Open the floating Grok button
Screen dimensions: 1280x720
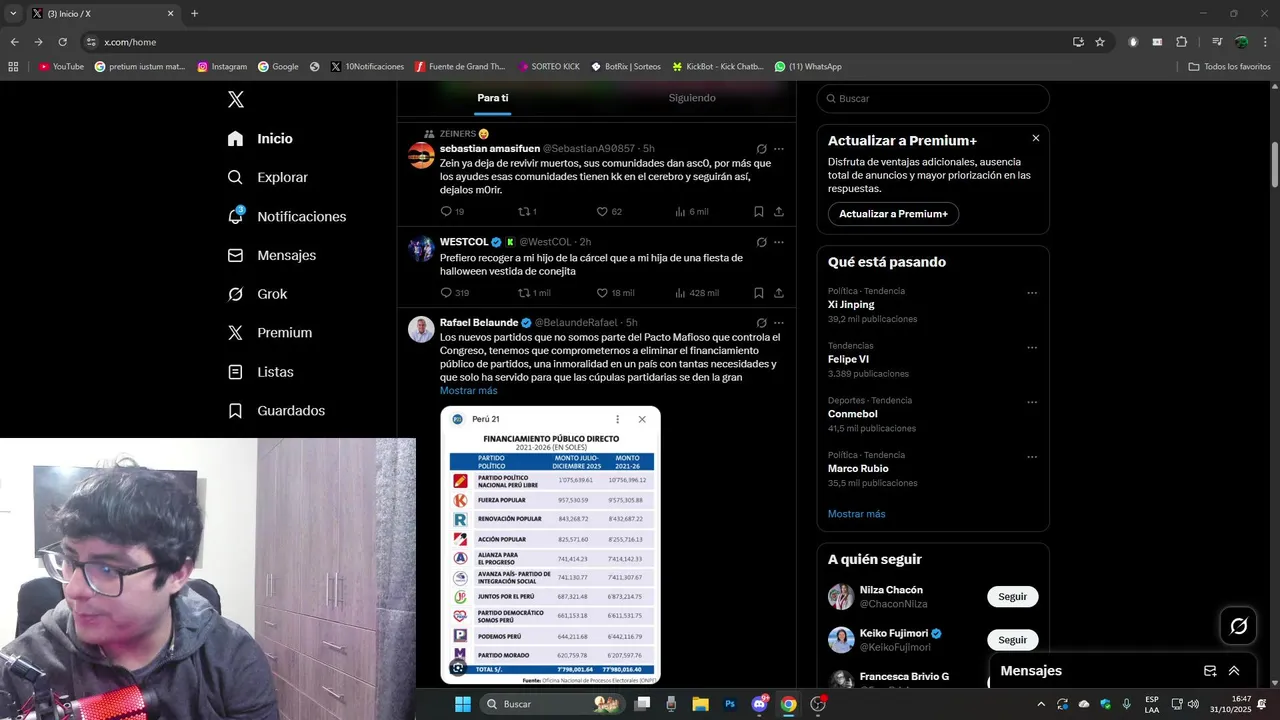[x=1239, y=626]
